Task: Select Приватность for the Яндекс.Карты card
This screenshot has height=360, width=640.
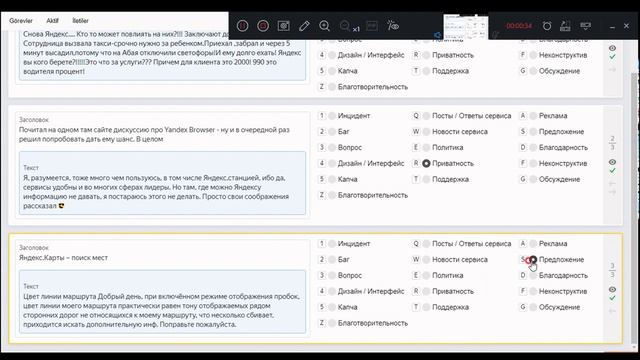Action: (427, 291)
